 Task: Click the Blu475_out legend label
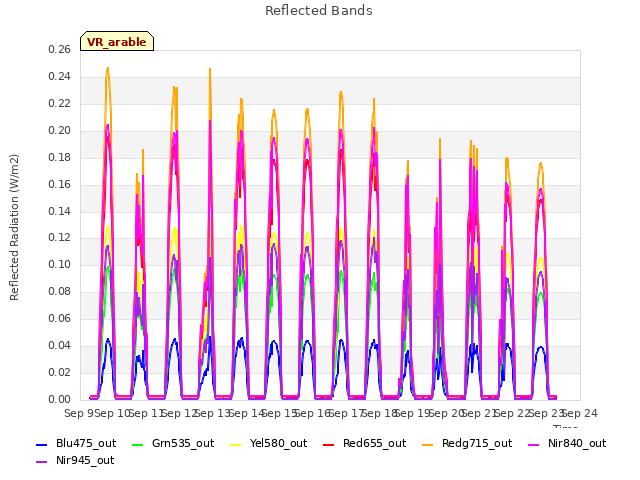pos(86,444)
